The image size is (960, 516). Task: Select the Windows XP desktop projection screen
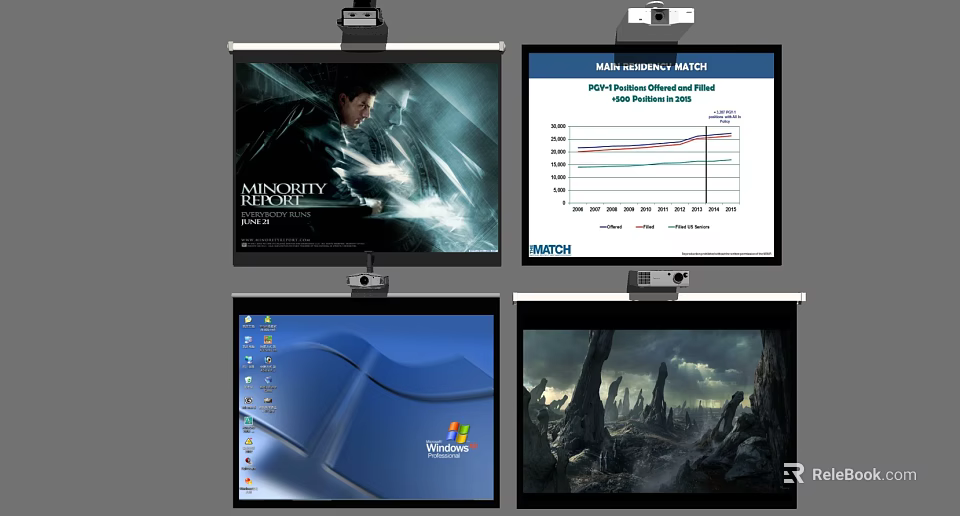point(366,407)
